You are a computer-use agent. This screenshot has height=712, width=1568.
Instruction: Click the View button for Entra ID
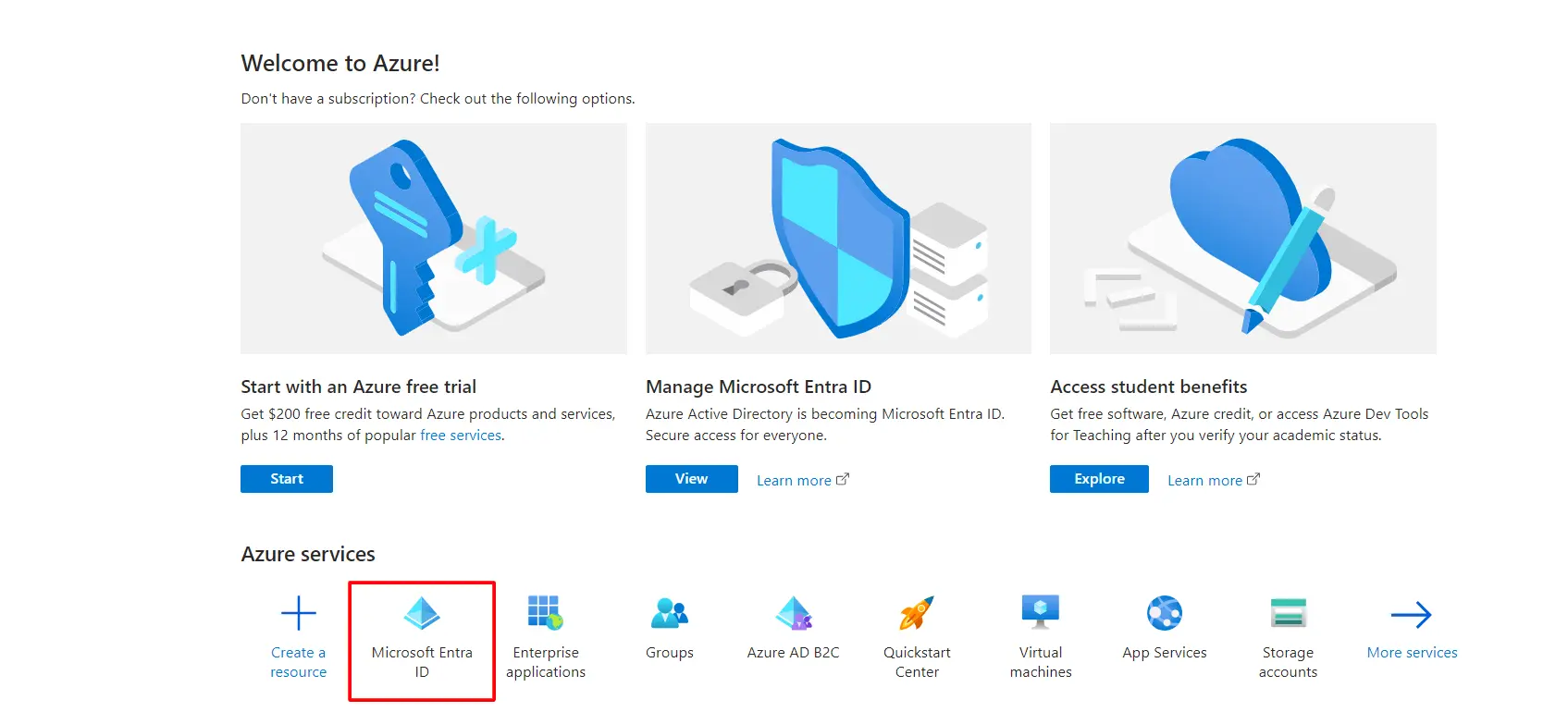(x=692, y=479)
